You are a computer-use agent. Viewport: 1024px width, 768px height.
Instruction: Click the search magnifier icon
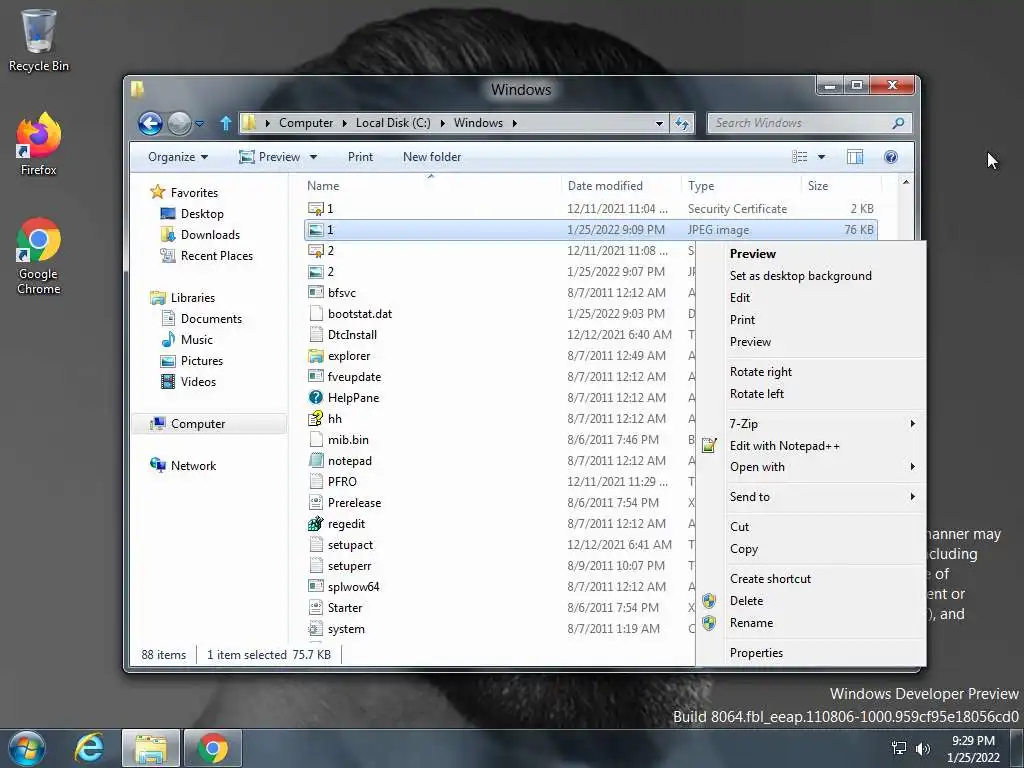(x=899, y=123)
